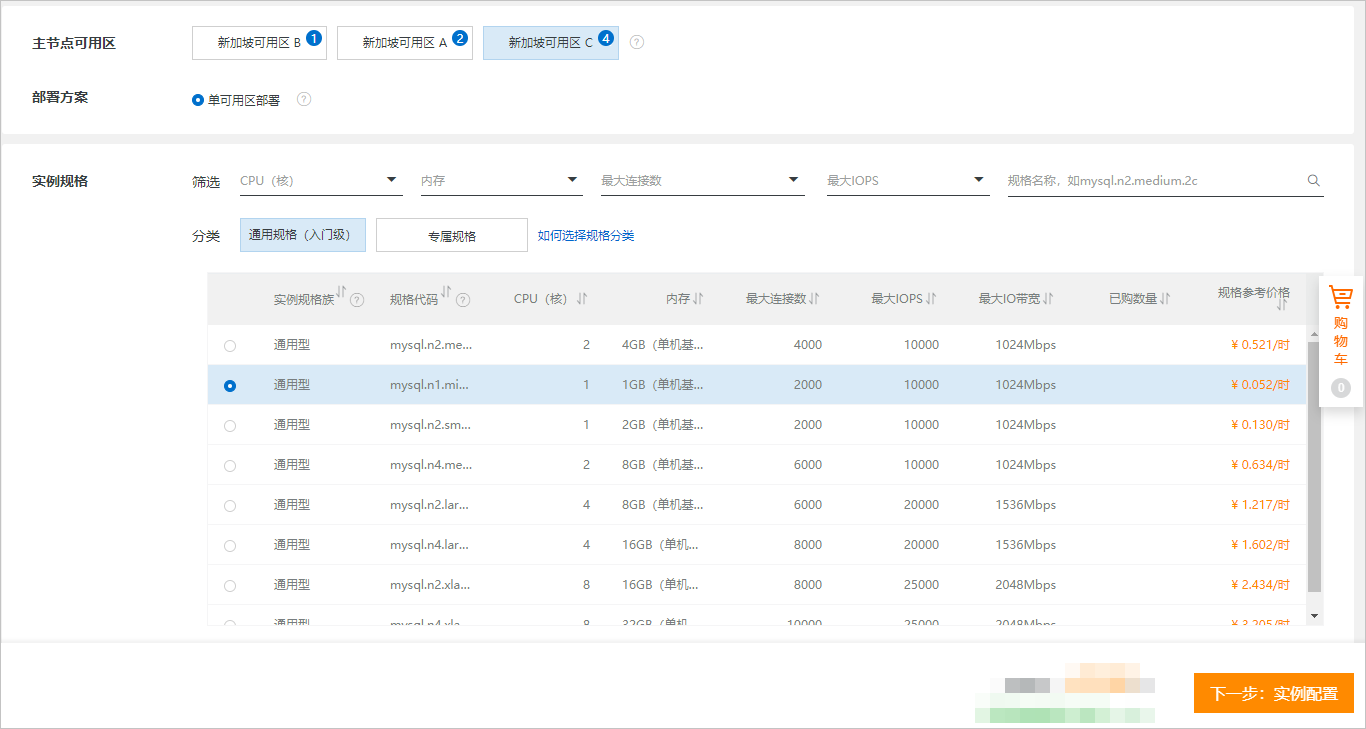Click help icon next to 单可用区部署
Viewport: 1366px width, 729px height.
click(304, 99)
